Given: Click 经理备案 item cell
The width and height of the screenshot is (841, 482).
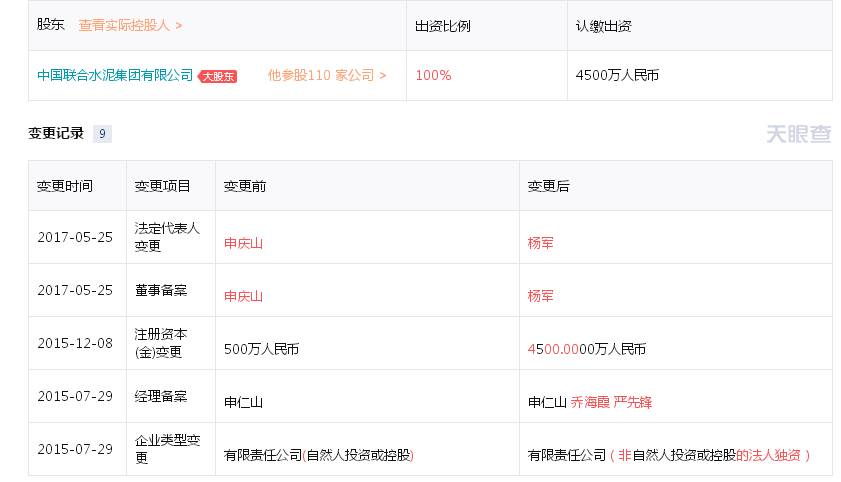Looking at the screenshot, I should tap(161, 396).
